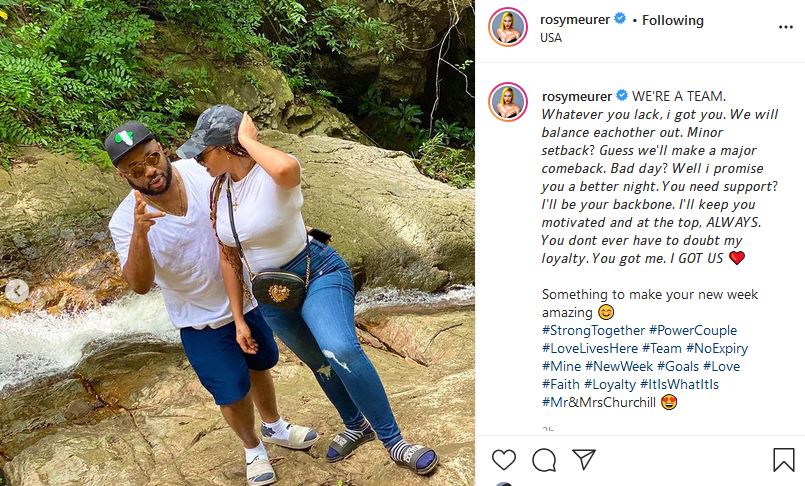805x486 pixels.
Task: Go to previous photo arrow
Action: tap(17, 291)
